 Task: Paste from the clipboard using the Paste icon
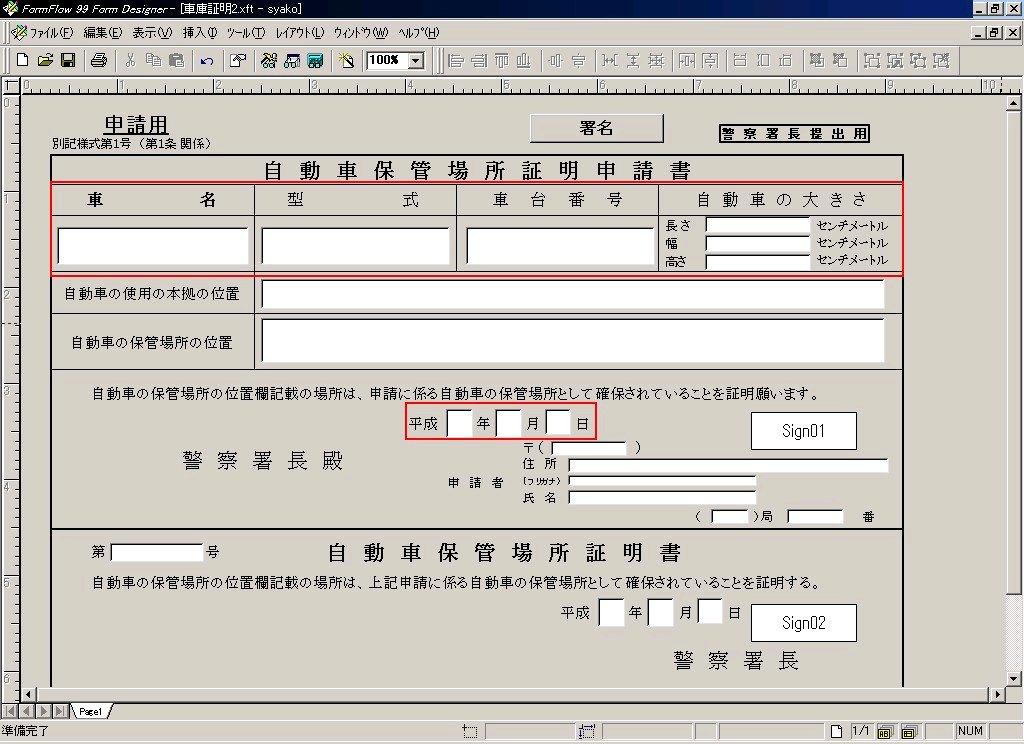176,61
